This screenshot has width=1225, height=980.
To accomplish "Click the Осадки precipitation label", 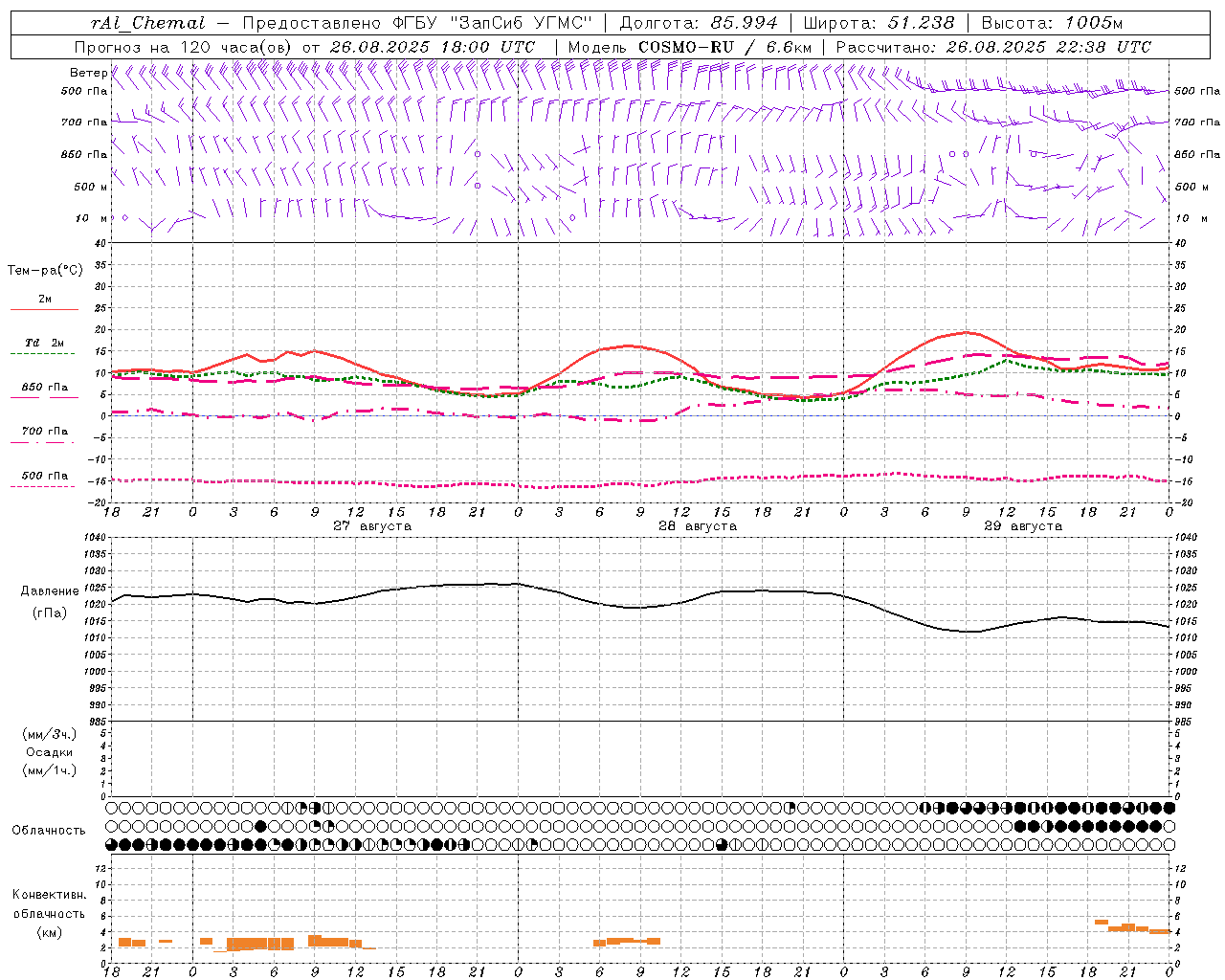I will click(x=49, y=752).
